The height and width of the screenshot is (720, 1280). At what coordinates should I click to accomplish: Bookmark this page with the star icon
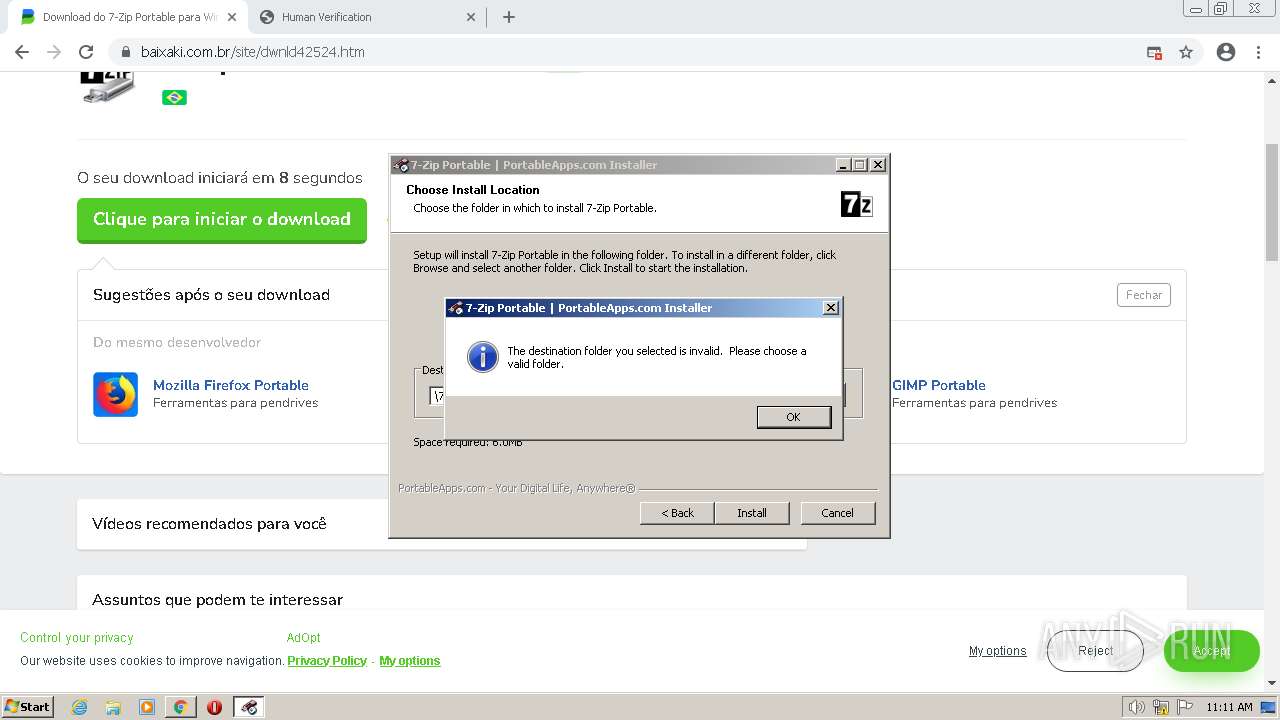[1186, 52]
